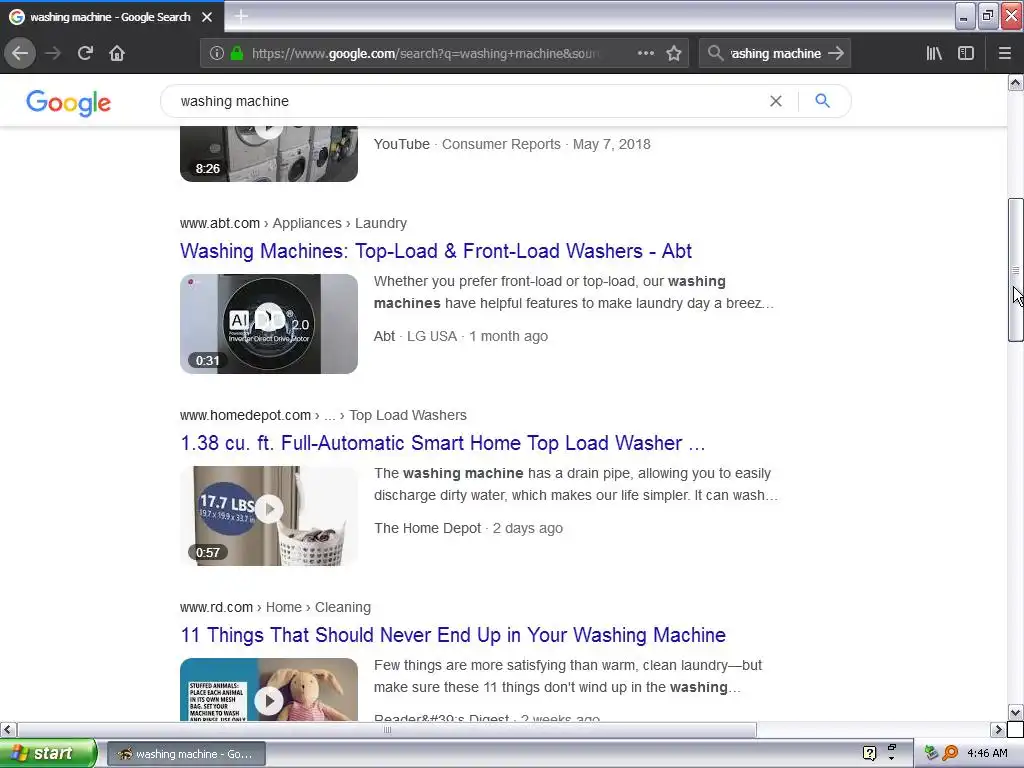The width and height of the screenshot is (1024, 768).
Task: Open the hamburger application menu
Action: [1005, 53]
